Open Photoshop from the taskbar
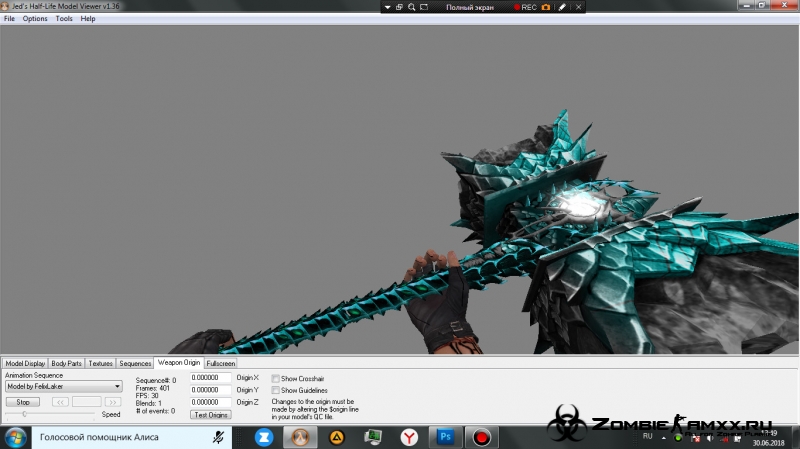This screenshot has width=800, height=449. point(445,437)
